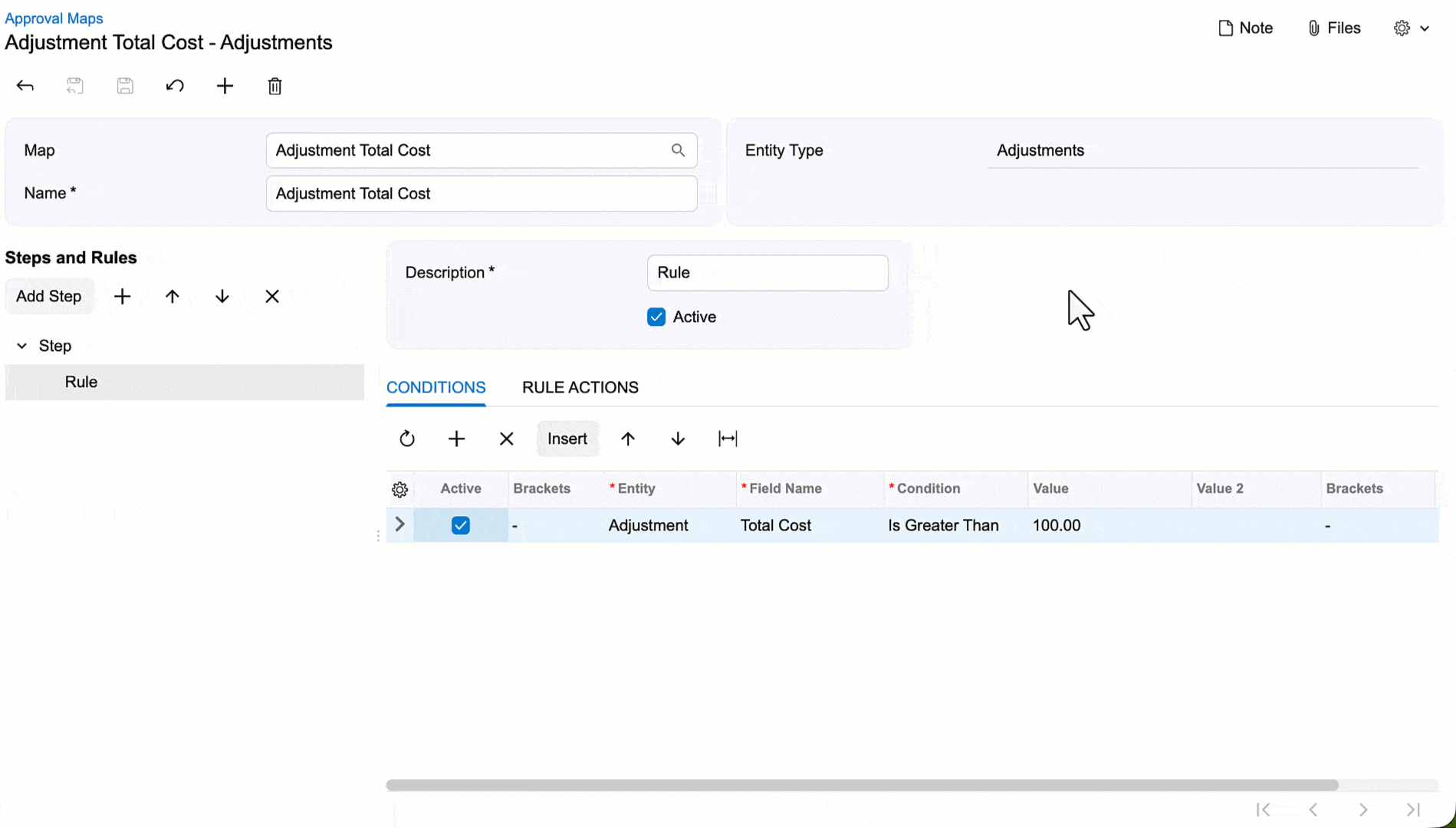The height and width of the screenshot is (828, 1456).
Task: Uncheck the rule Active checkbox
Action: pos(656,317)
